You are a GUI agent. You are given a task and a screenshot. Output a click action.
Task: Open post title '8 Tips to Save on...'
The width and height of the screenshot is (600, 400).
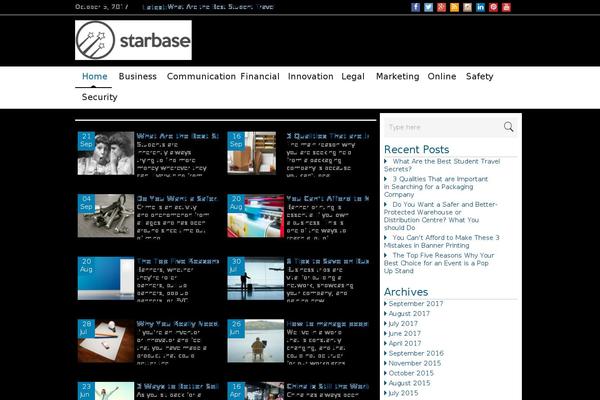coord(328,261)
